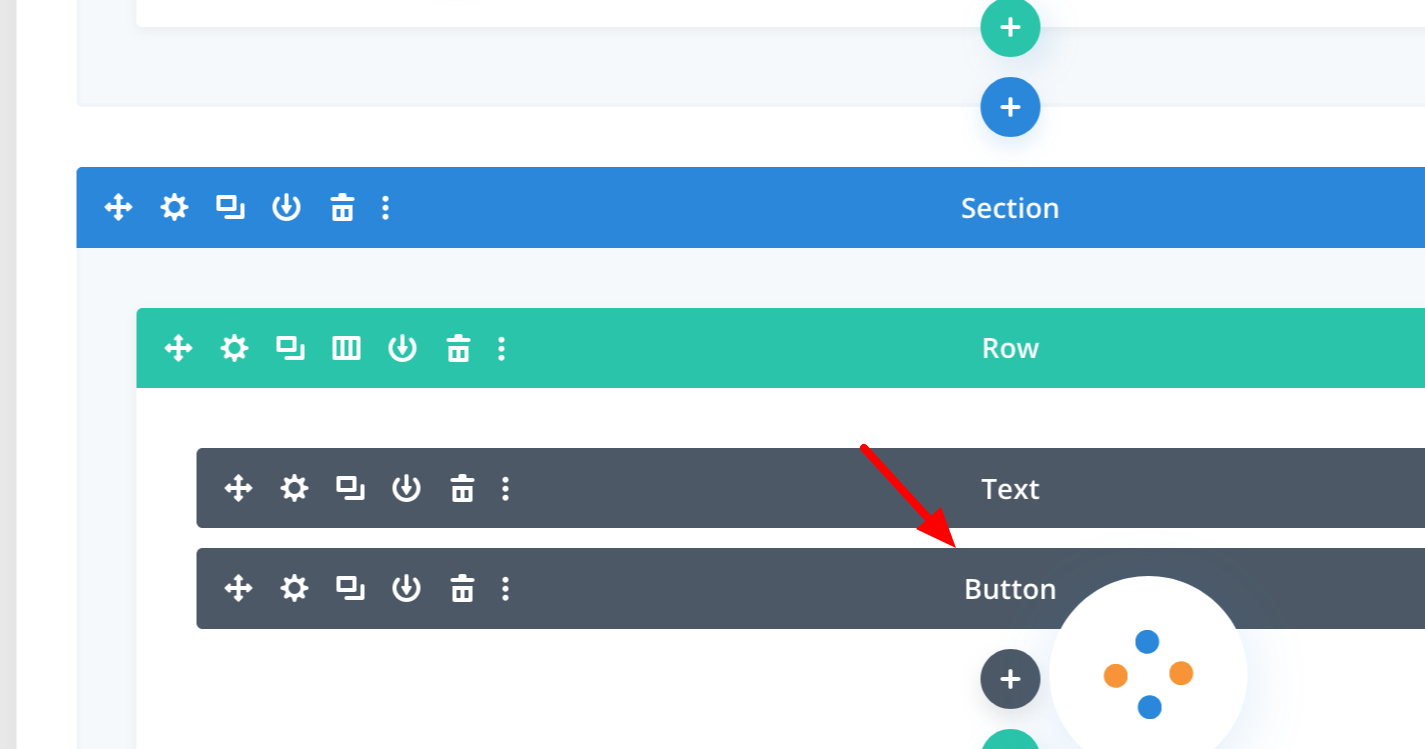
Task: Save Button module to library
Action: coord(405,588)
